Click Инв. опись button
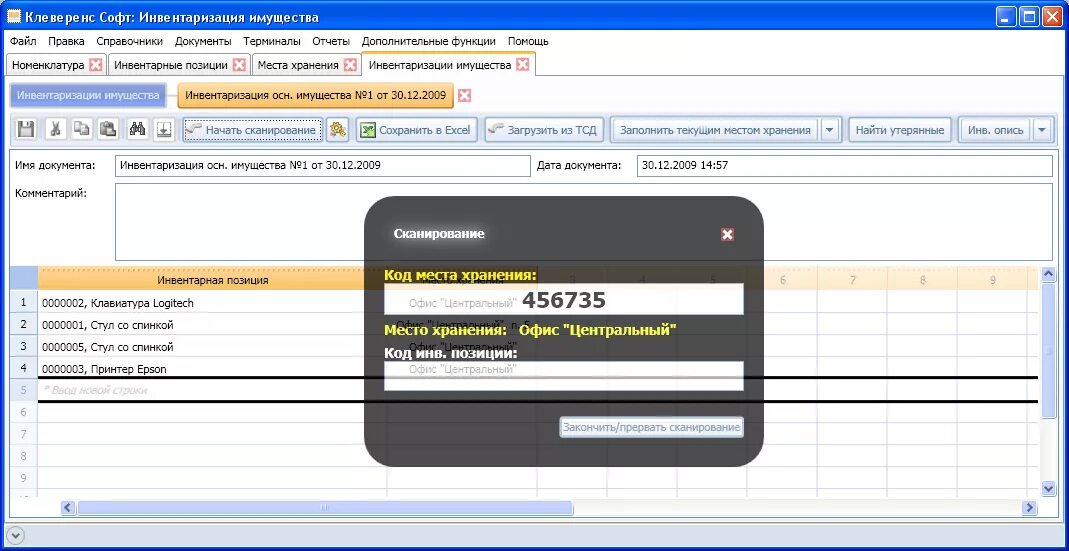This screenshot has width=1069, height=551. (995, 130)
